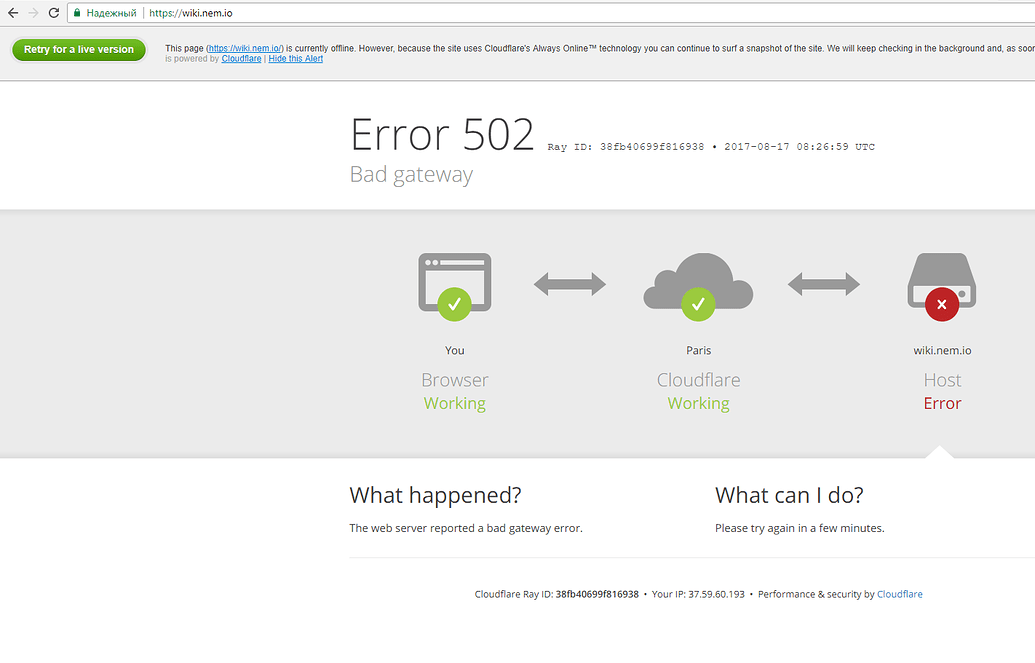Click the Hide this Alert link
Image resolution: width=1035 pixels, height=663 pixels.
pos(295,59)
